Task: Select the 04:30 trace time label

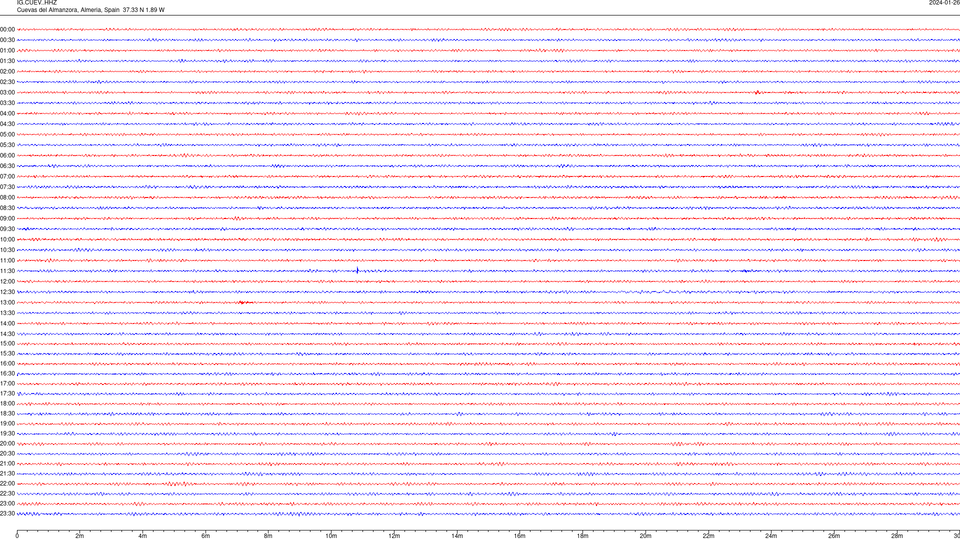Action: 7,124
